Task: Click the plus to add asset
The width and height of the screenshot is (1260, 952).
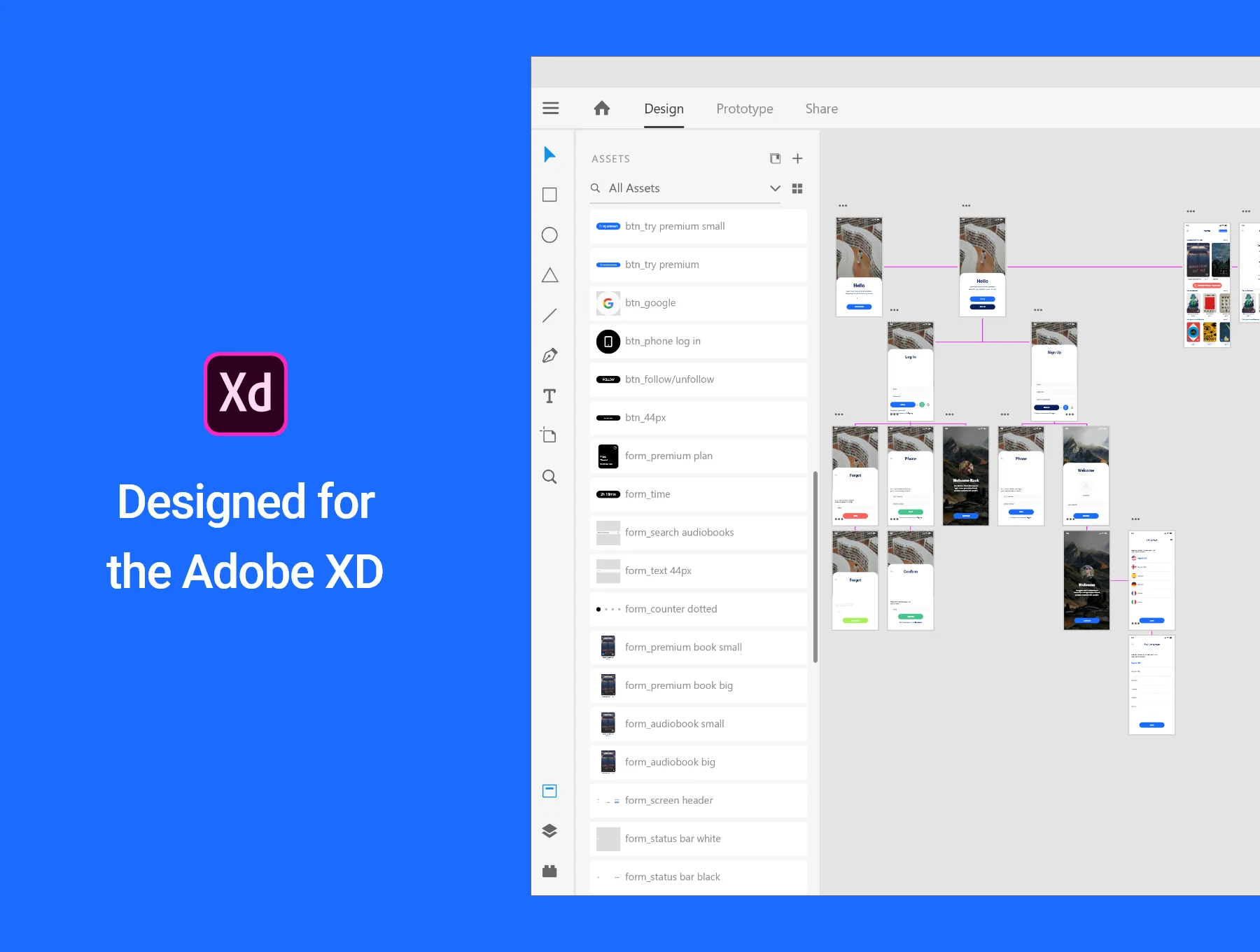Action: 797,159
